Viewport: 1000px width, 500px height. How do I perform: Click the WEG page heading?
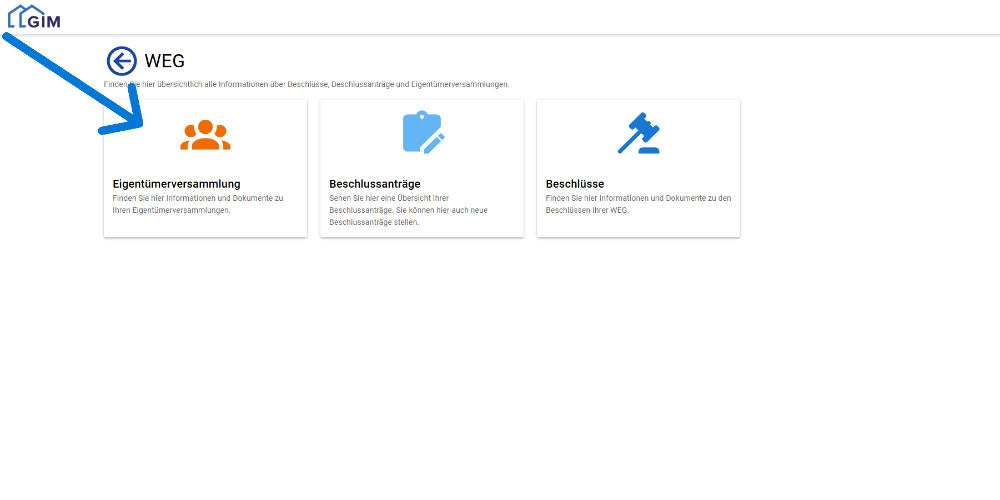pos(165,61)
